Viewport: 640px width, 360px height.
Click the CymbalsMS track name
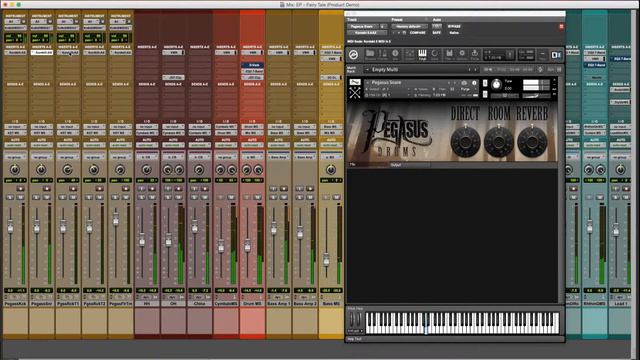point(226,304)
